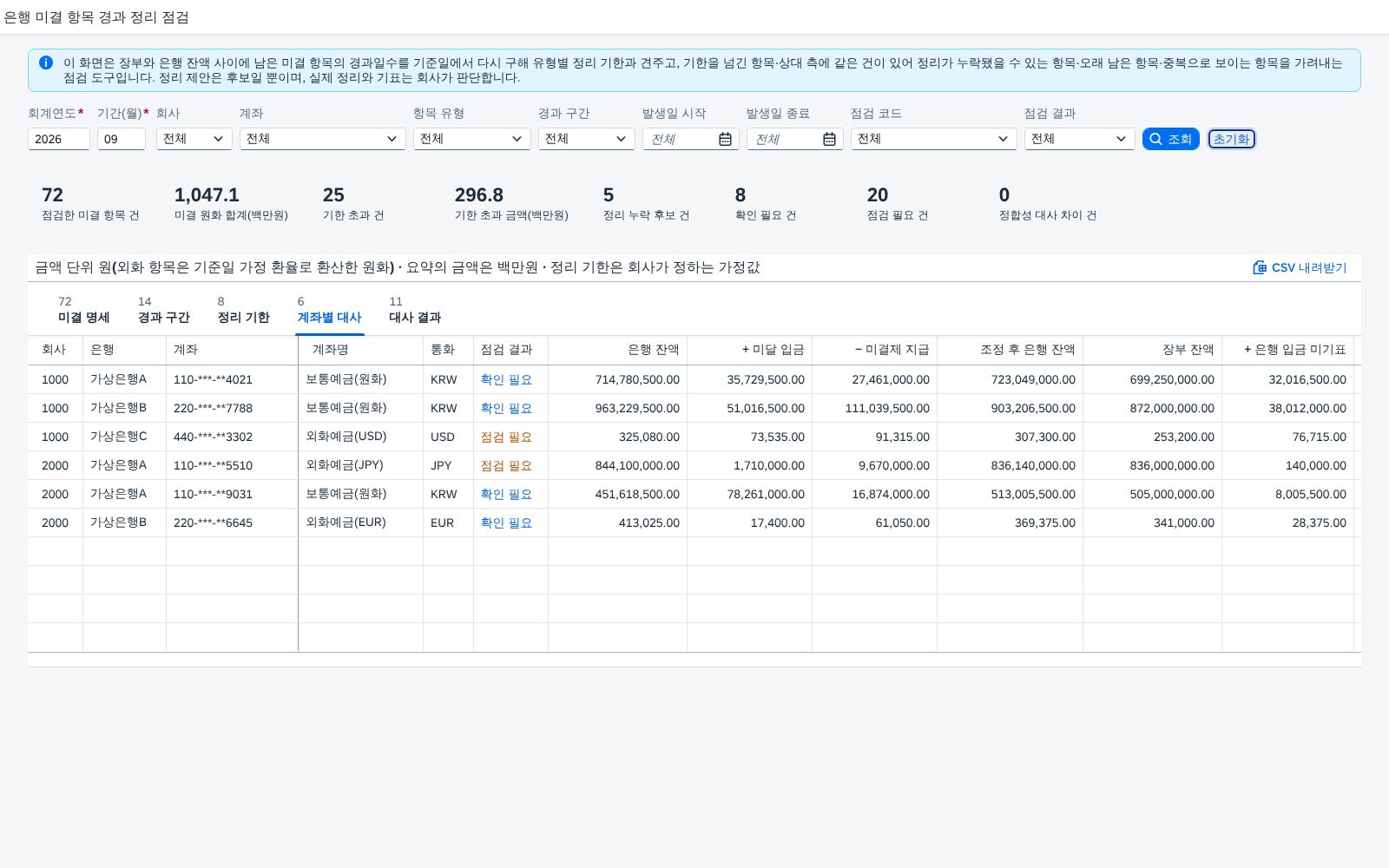Click the 기한 초과 건 summary value 25
This screenshot has width=1389, height=868.
tap(333, 195)
